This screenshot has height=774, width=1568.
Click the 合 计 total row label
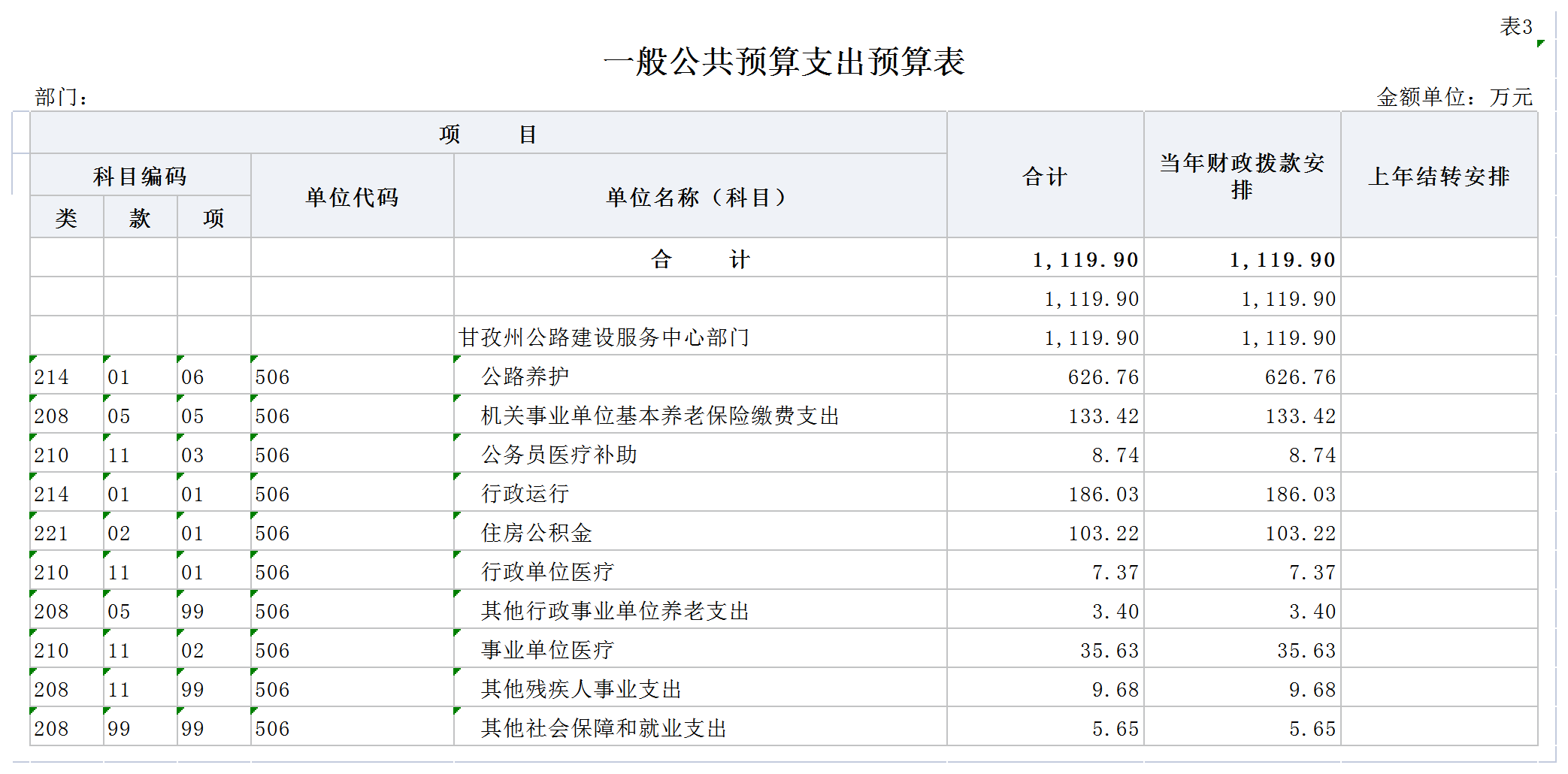click(701, 259)
